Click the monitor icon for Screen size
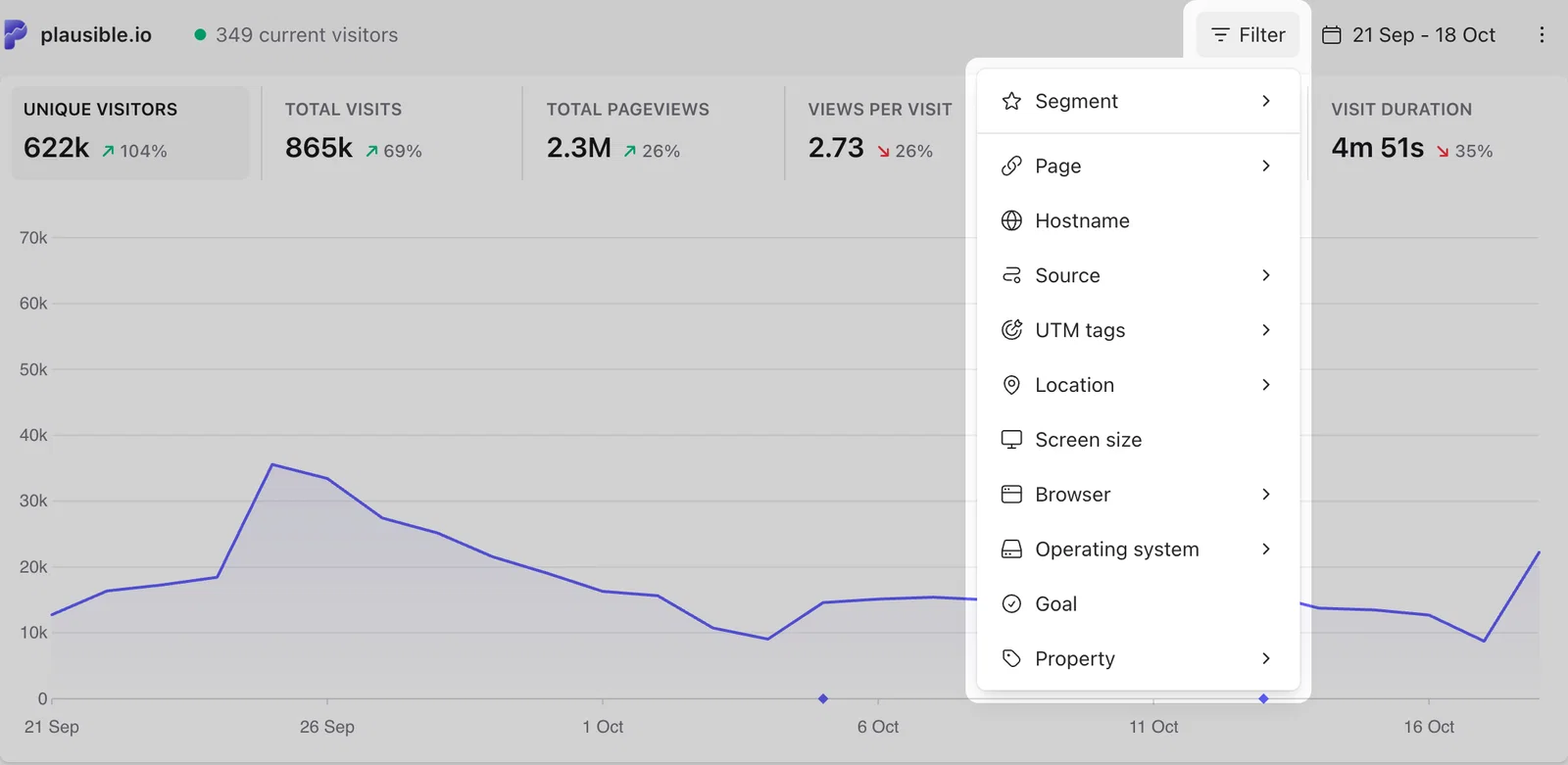The height and width of the screenshot is (765, 1568). point(1011,440)
